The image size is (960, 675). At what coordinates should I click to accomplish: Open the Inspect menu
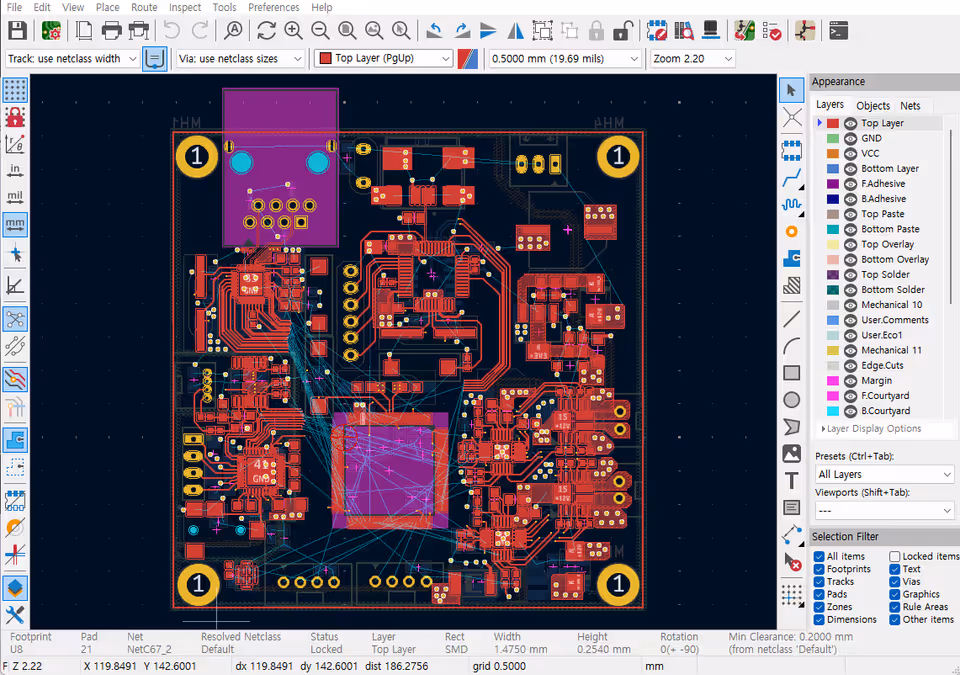tap(185, 7)
